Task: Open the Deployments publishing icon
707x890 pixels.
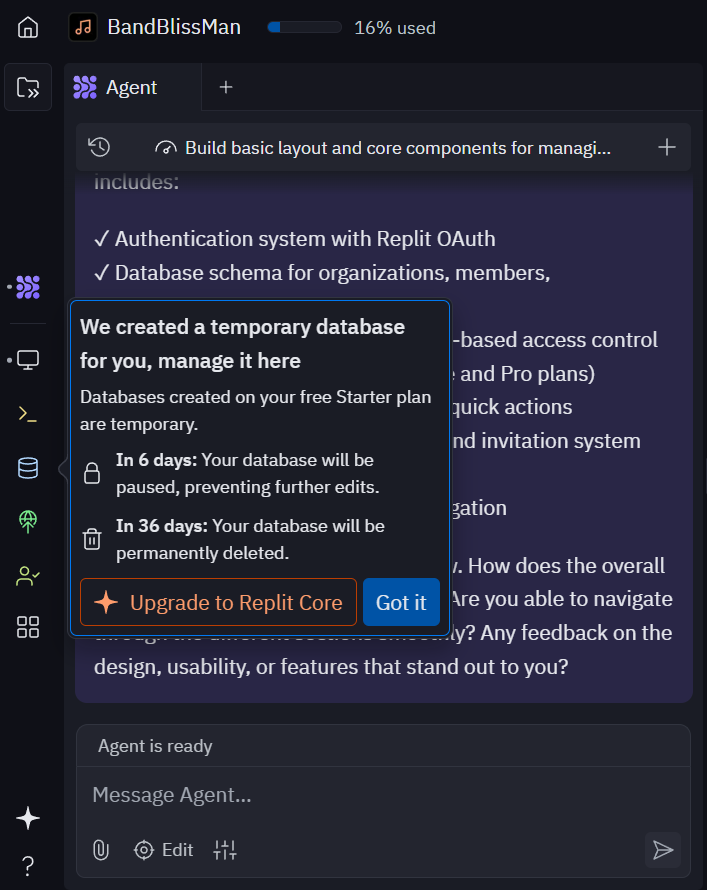Action: tap(28, 522)
